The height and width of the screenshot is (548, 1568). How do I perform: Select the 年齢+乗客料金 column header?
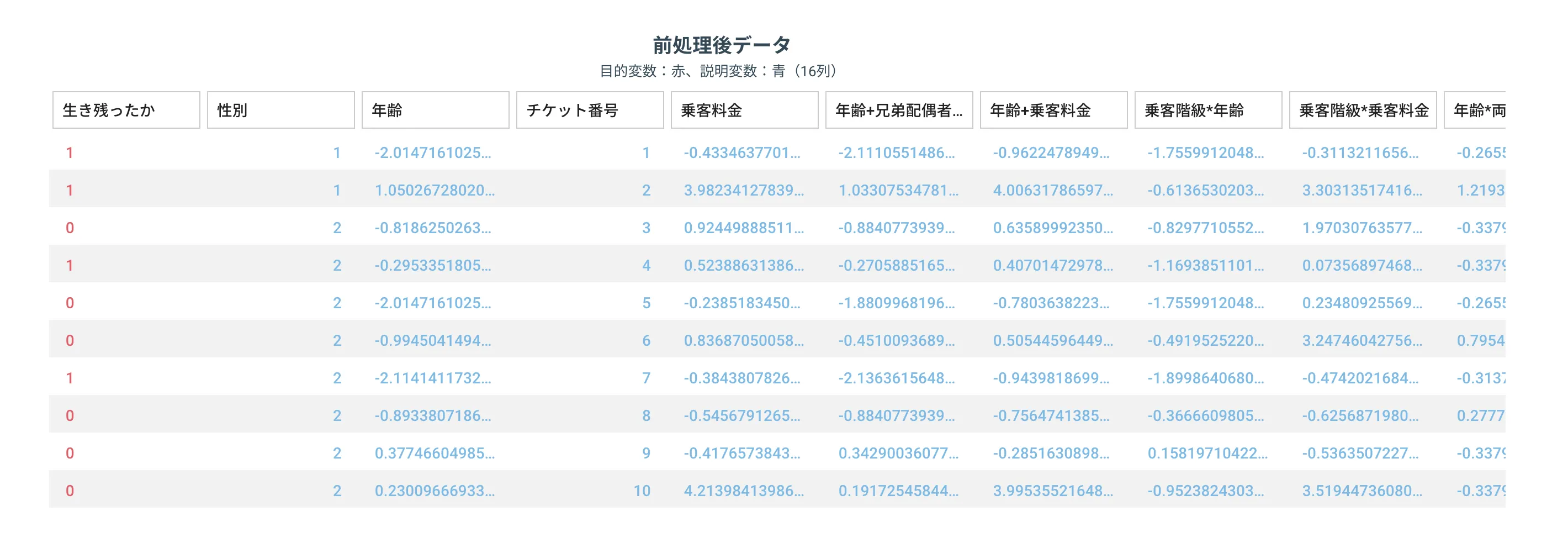(1053, 110)
